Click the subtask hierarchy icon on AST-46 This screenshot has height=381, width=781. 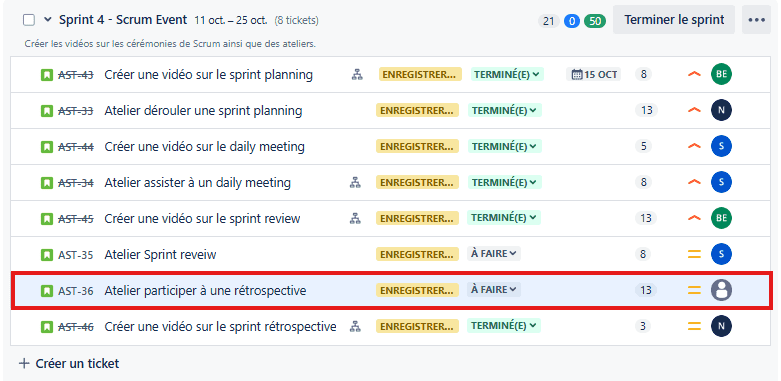coord(355,326)
